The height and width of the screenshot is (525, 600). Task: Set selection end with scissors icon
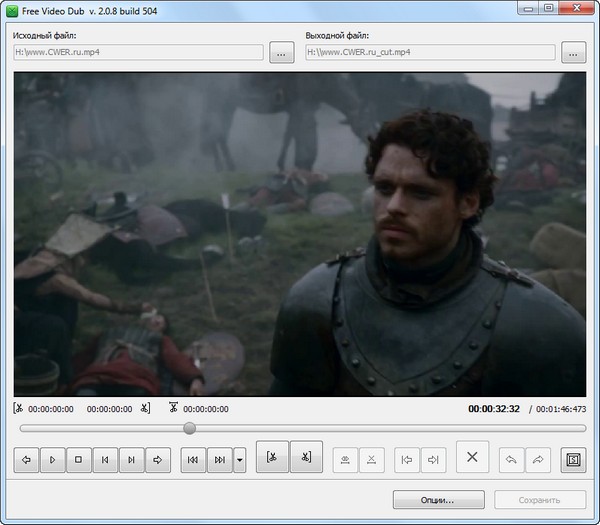(x=306, y=458)
